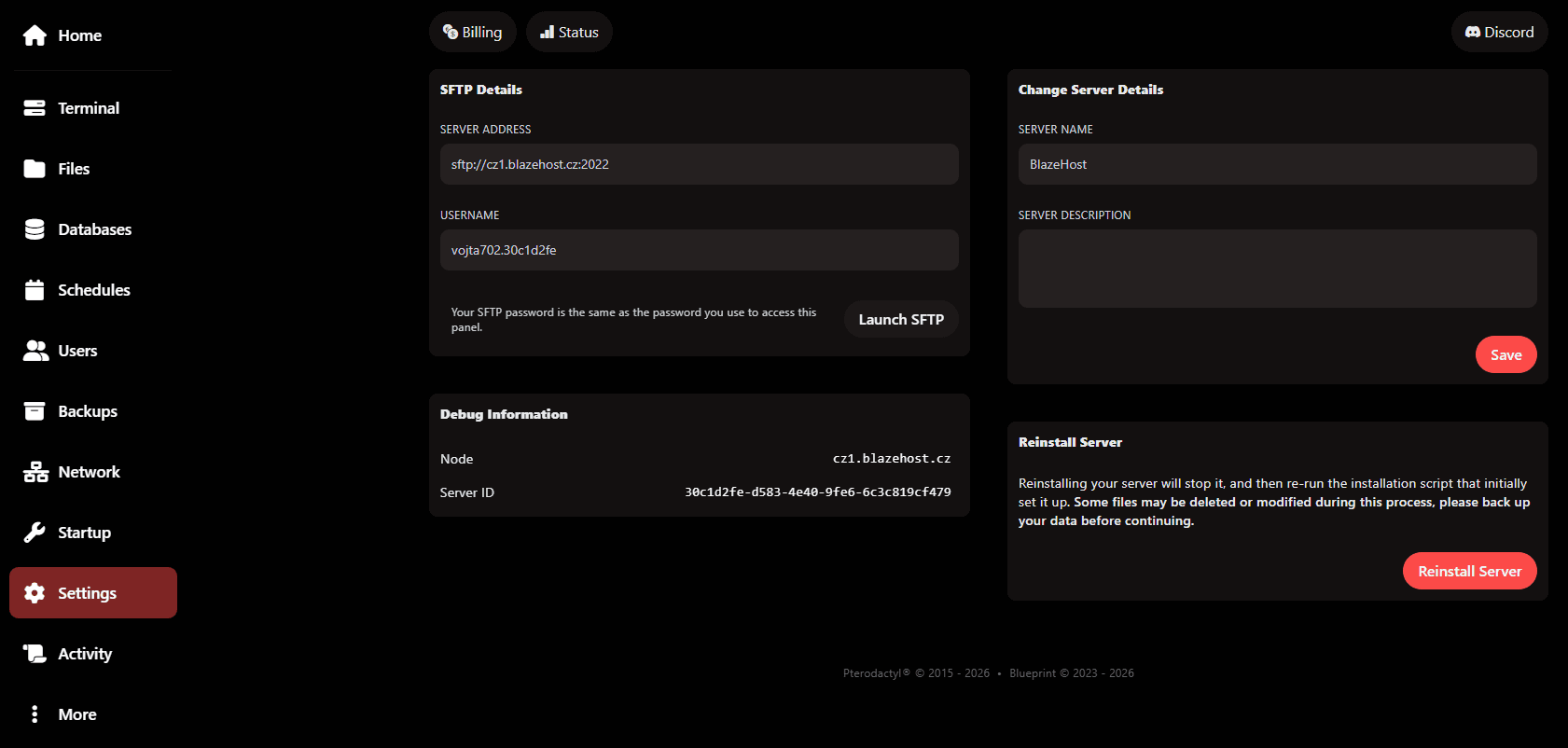
Task: Go to Files in the sidebar
Action: pos(93,169)
